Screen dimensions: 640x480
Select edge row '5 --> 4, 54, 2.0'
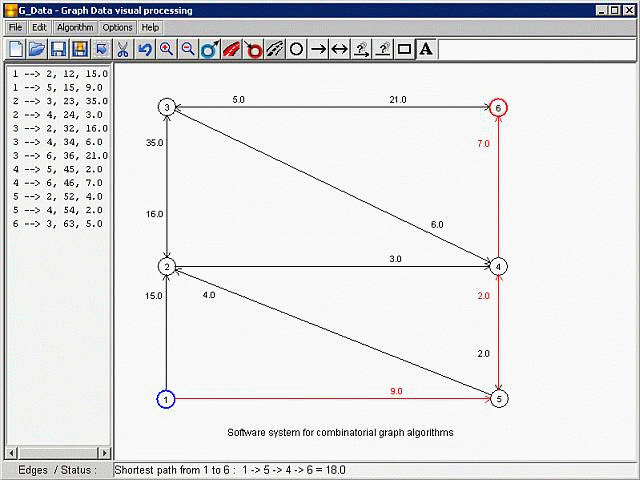(x=57, y=210)
